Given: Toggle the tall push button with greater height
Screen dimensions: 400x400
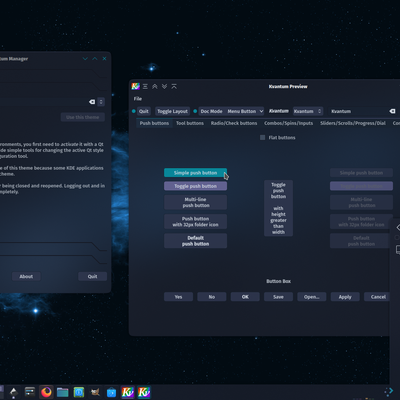Looking at the screenshot, I should pyautogui.click(x=278, y=208).
